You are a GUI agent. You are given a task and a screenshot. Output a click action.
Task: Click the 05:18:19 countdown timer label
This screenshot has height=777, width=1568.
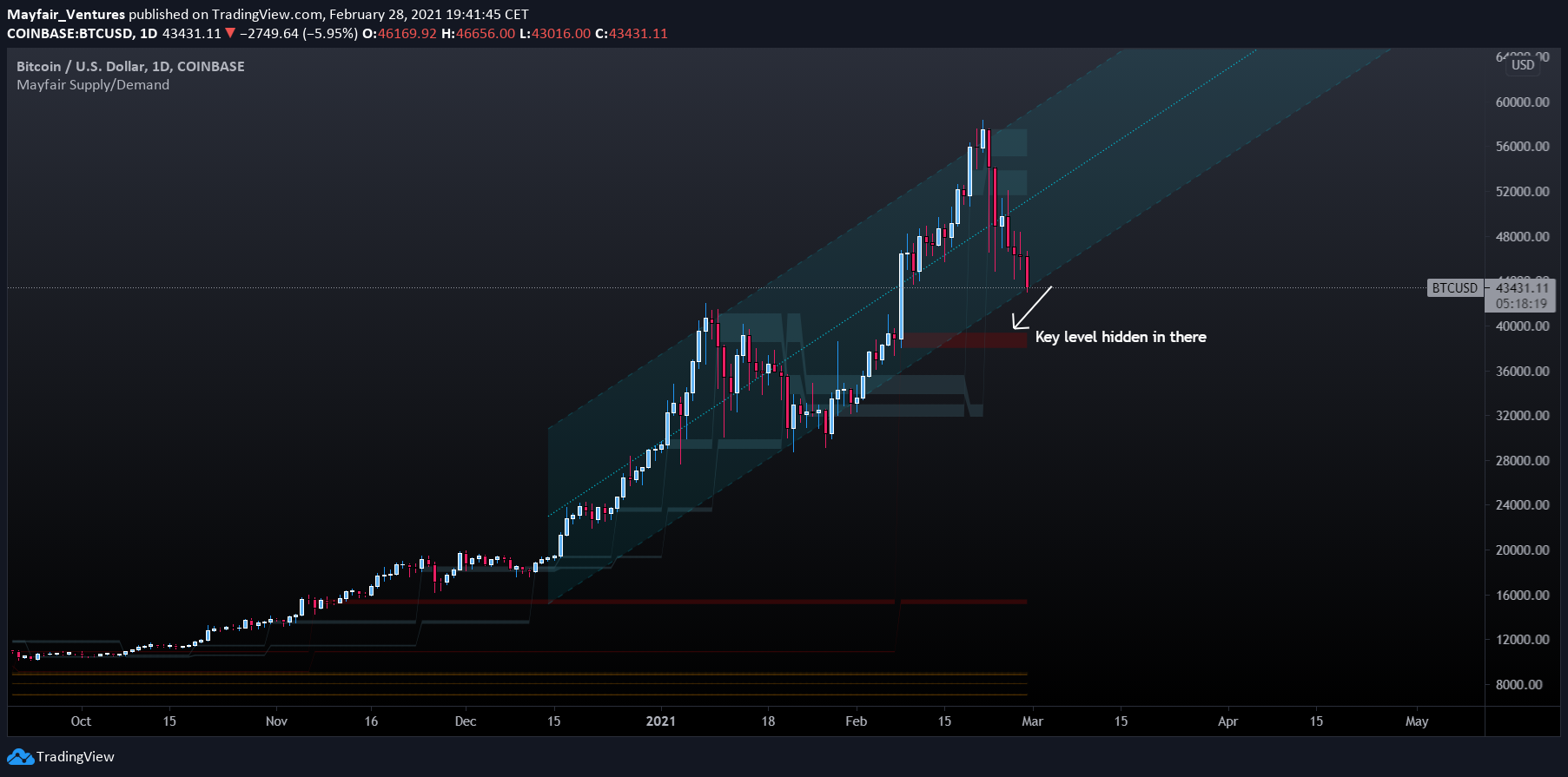[x=1521, y=304]
